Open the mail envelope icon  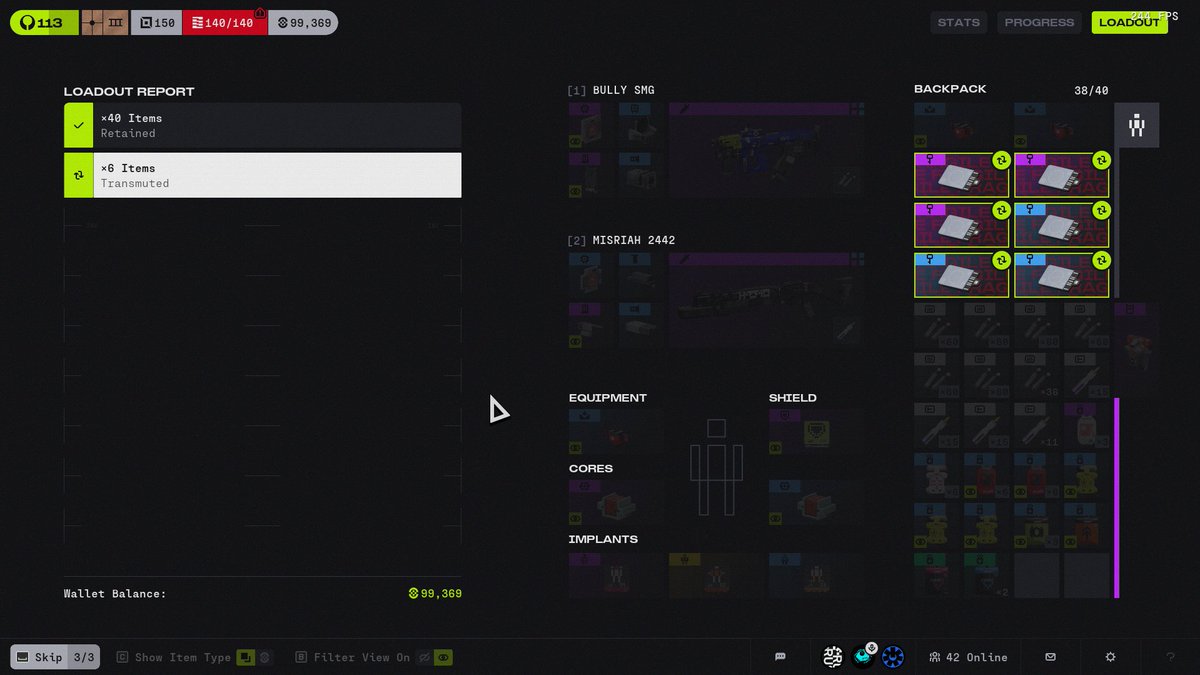tap(1050, 657)
